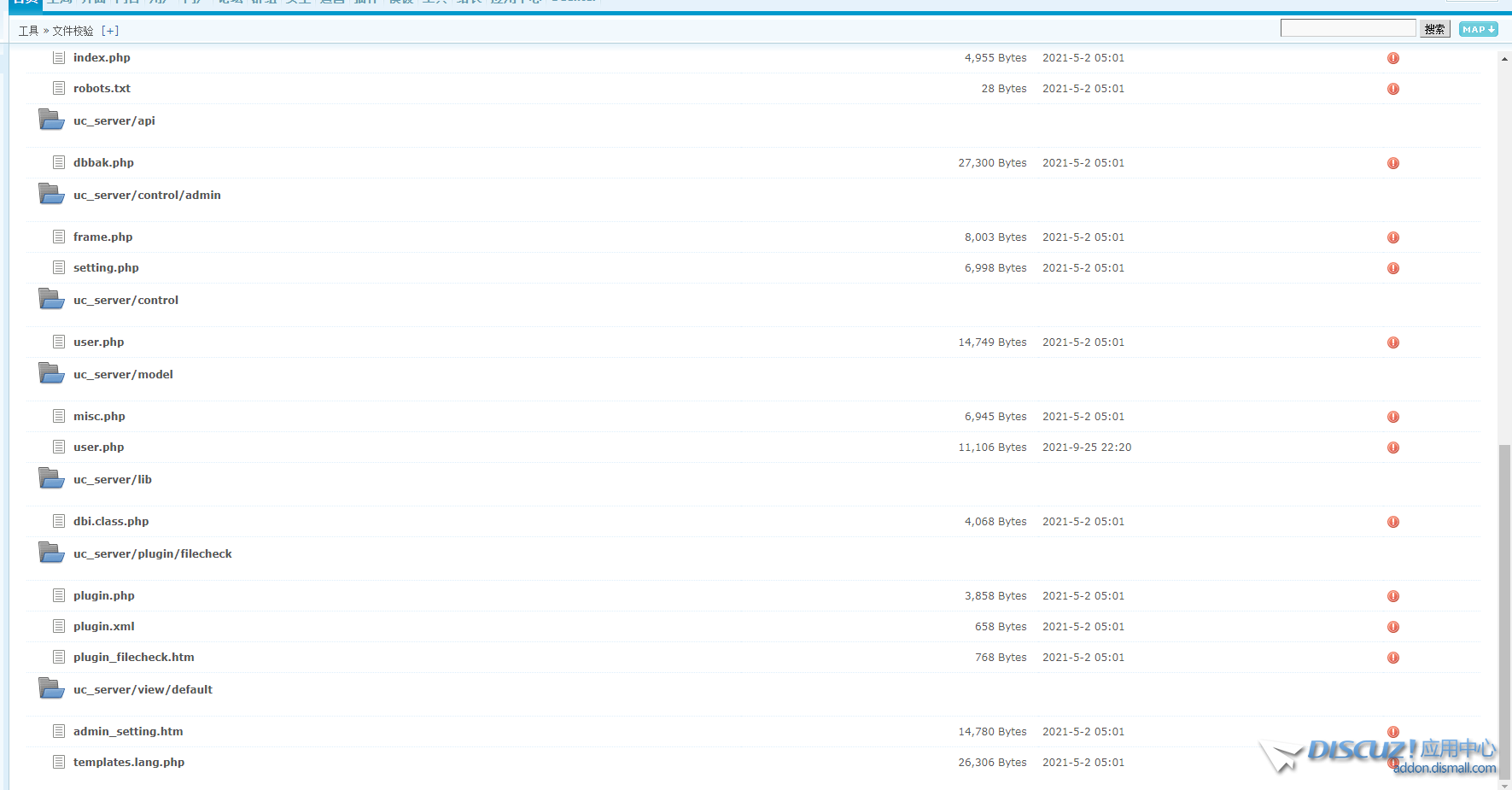Click the red alert icon beside dbbak.php
The image size is (1512, 790).
coord(1392,163)
